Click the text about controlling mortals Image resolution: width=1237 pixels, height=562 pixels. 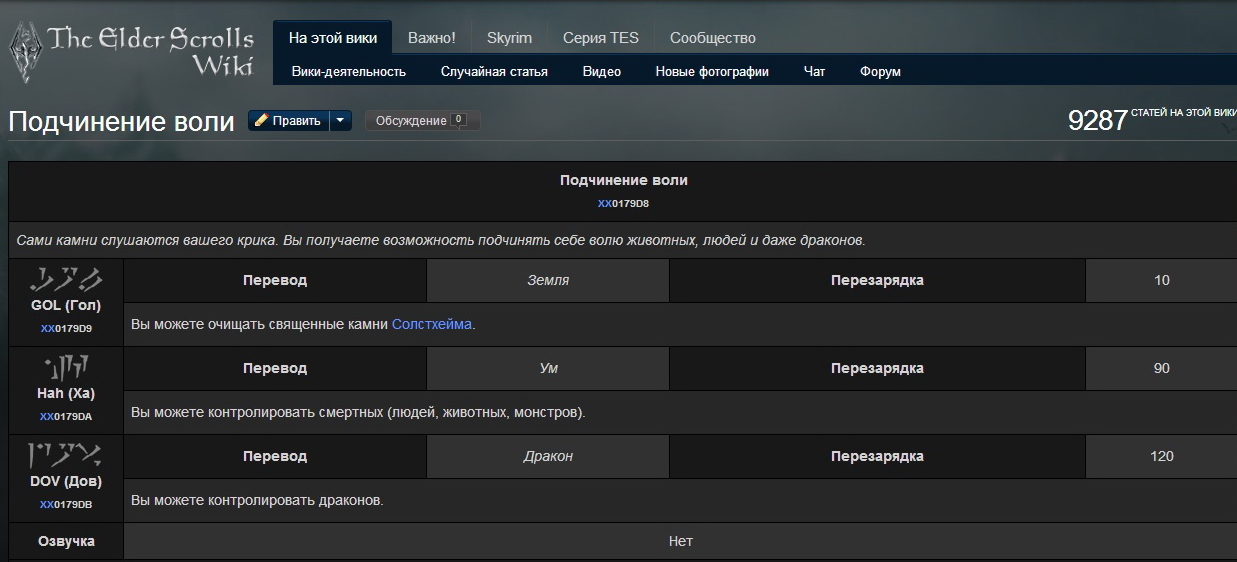(x=358, y=412)
